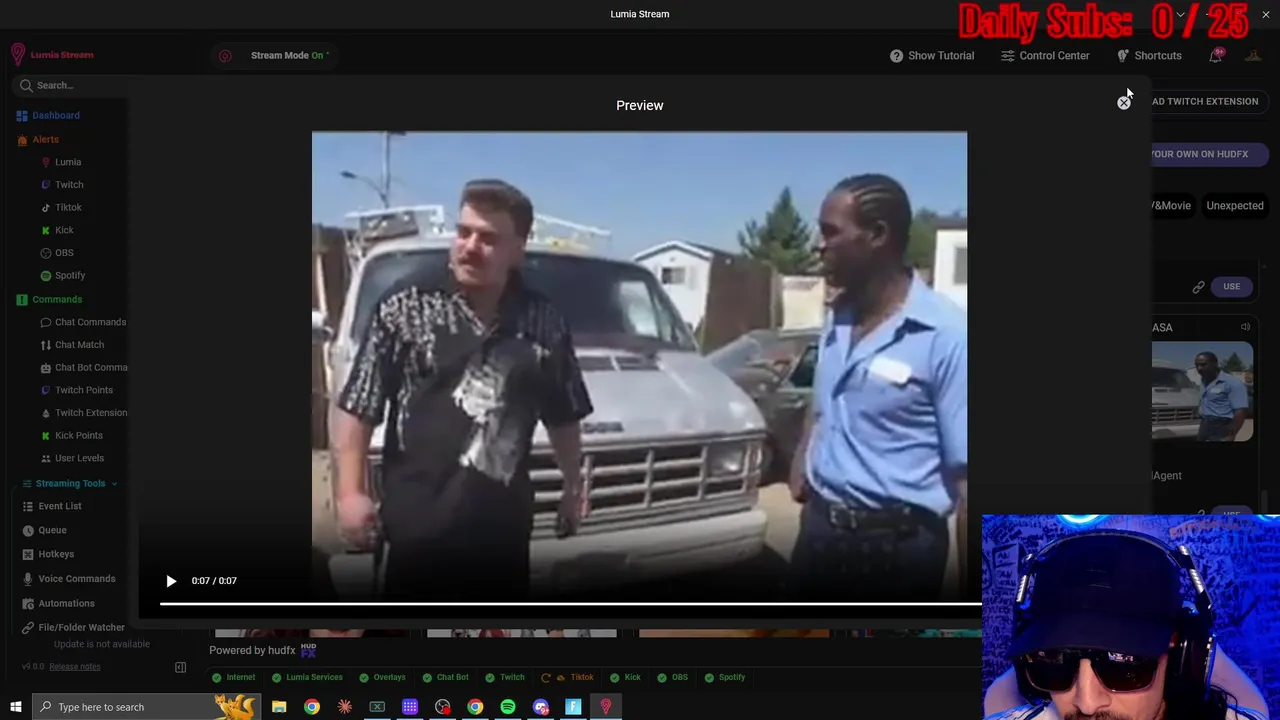Click the Lumia Services status indicator
The image size is (1280, 720).
[x=307, y=677]
